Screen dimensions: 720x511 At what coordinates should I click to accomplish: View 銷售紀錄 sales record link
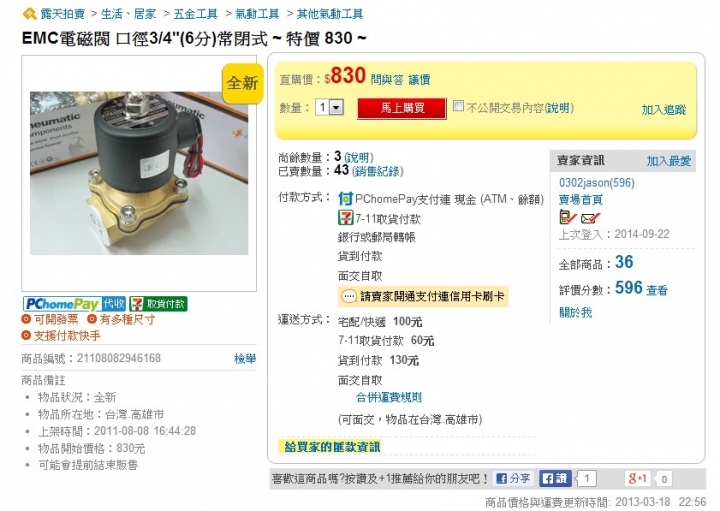(377, 171)
